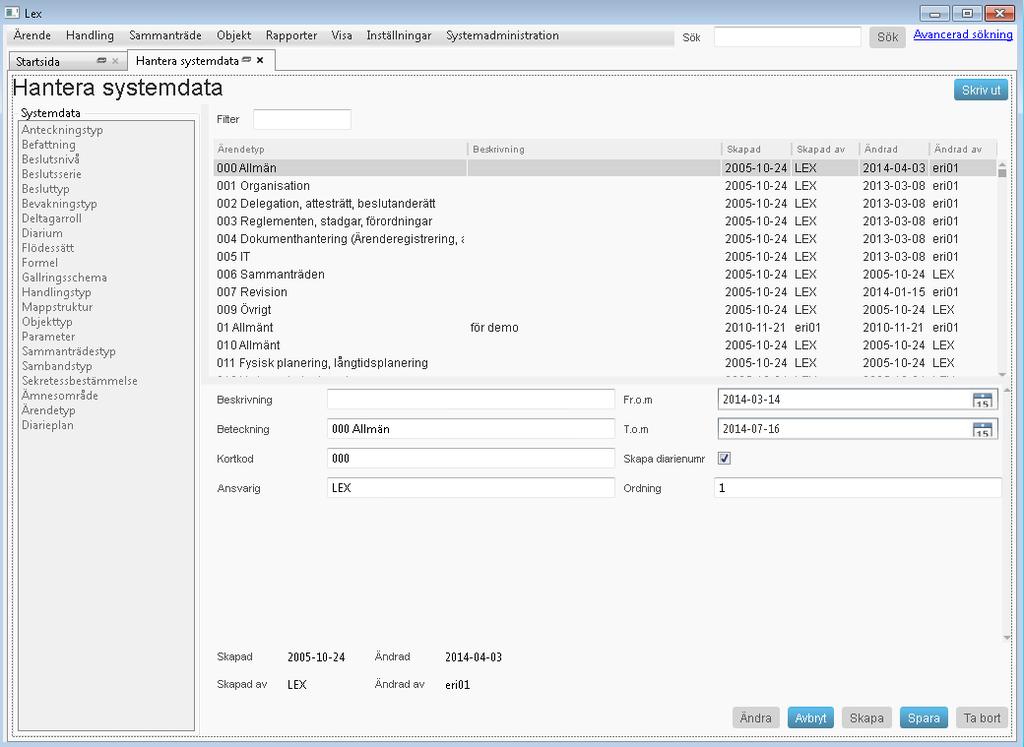Select Anteckningstyp in Systemdata list

(62, 130)
